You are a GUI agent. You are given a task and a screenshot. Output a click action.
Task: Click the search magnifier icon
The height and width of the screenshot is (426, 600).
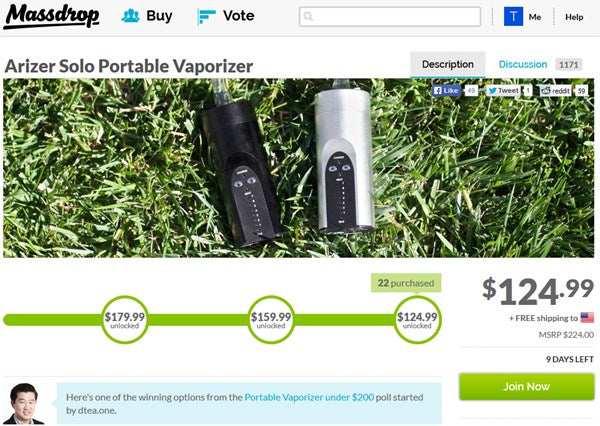coord(308,16)
